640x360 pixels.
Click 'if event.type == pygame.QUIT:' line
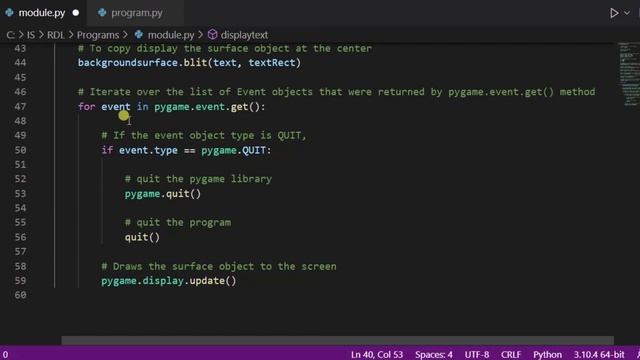[x=186, y=150]
